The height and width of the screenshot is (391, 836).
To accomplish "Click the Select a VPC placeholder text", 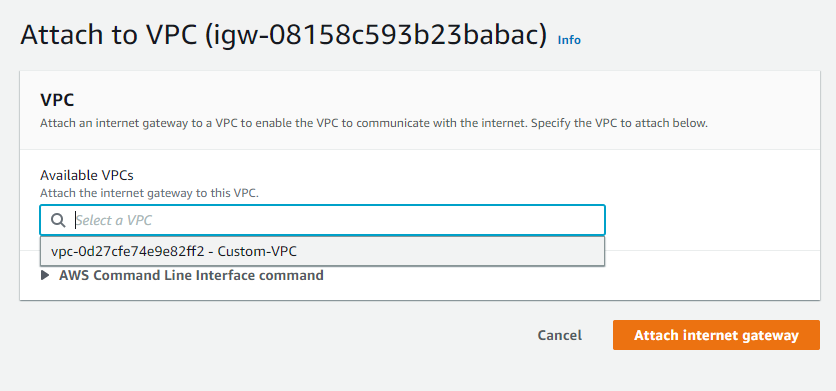I will (x=114, y=220).
